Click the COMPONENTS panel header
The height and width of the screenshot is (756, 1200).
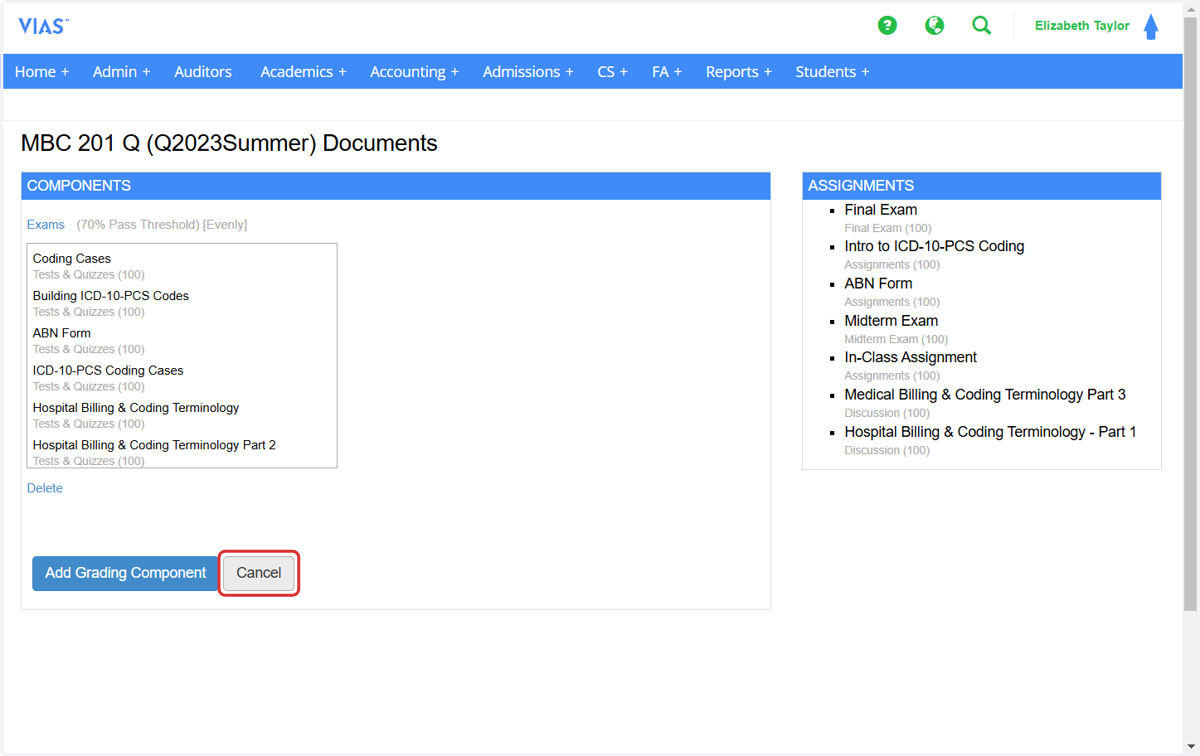coord(396,186)
